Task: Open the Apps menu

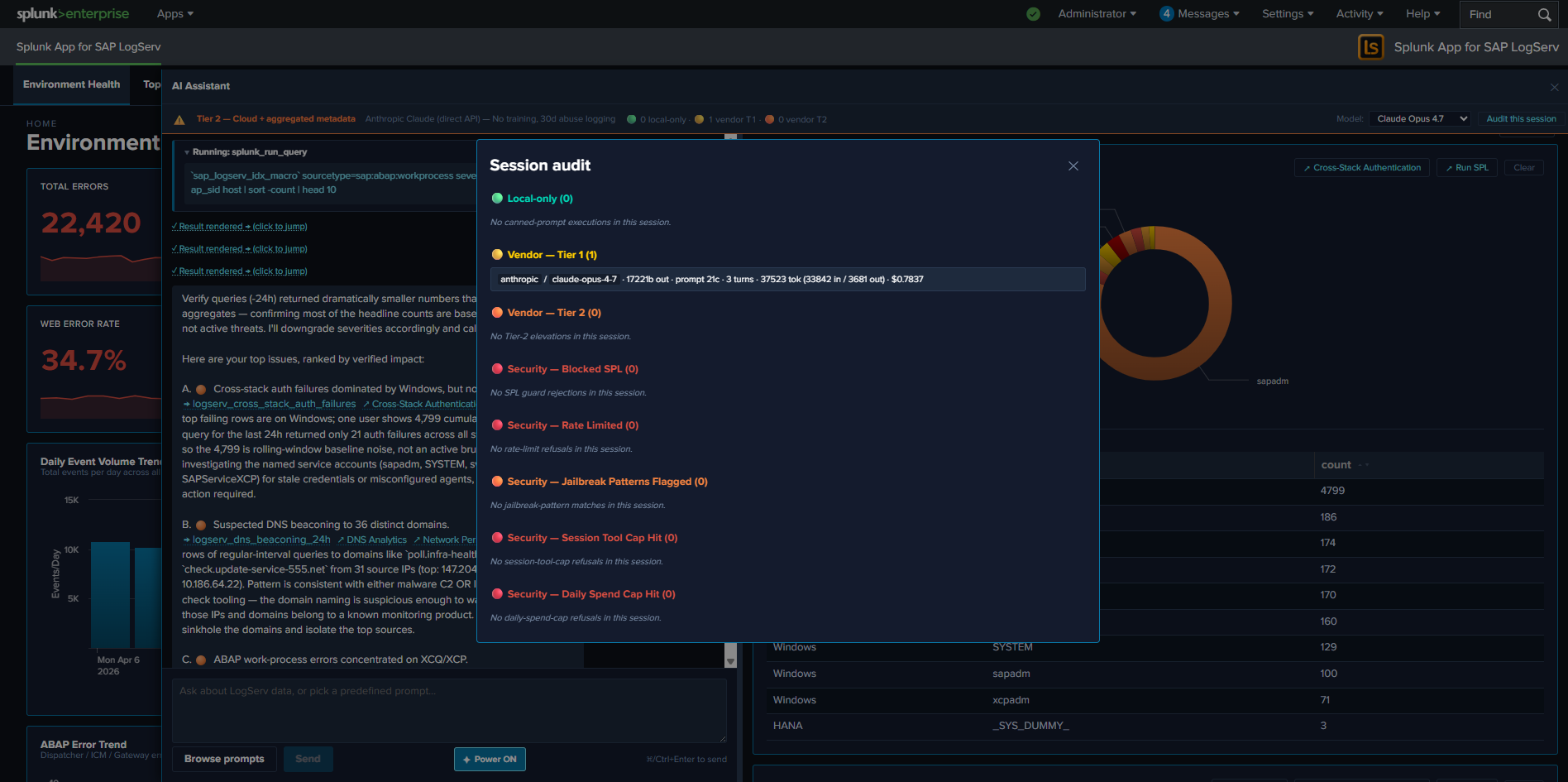Action: click(x=175, y=14)
